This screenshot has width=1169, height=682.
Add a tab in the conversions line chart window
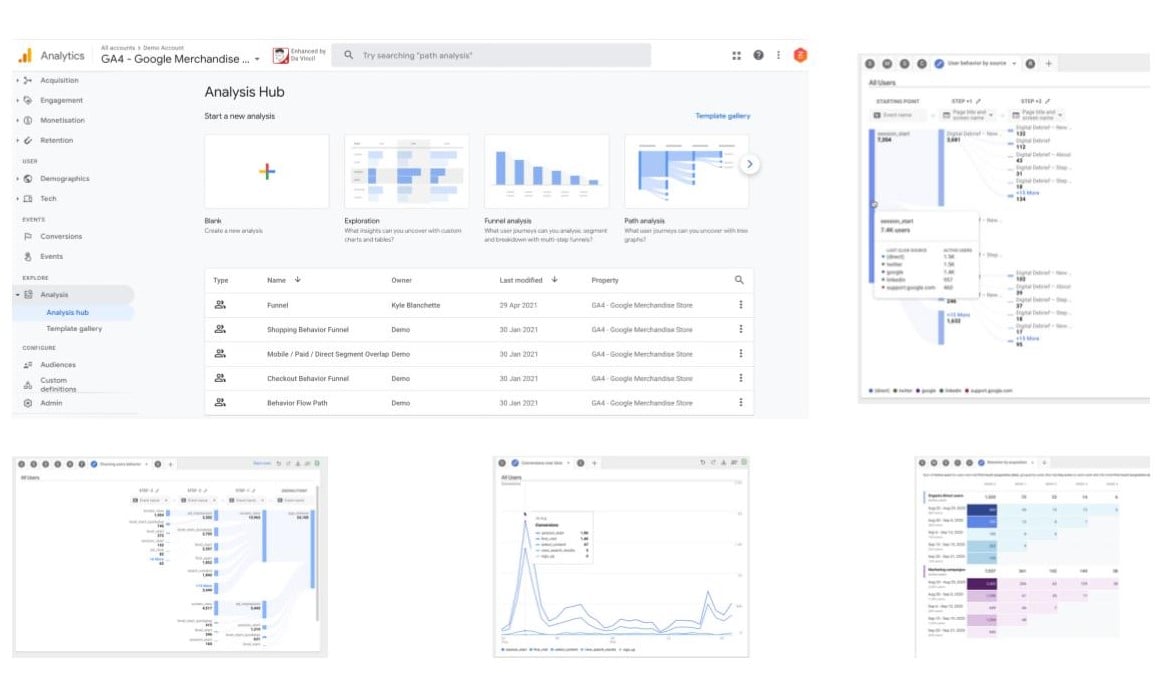(594, 464)
